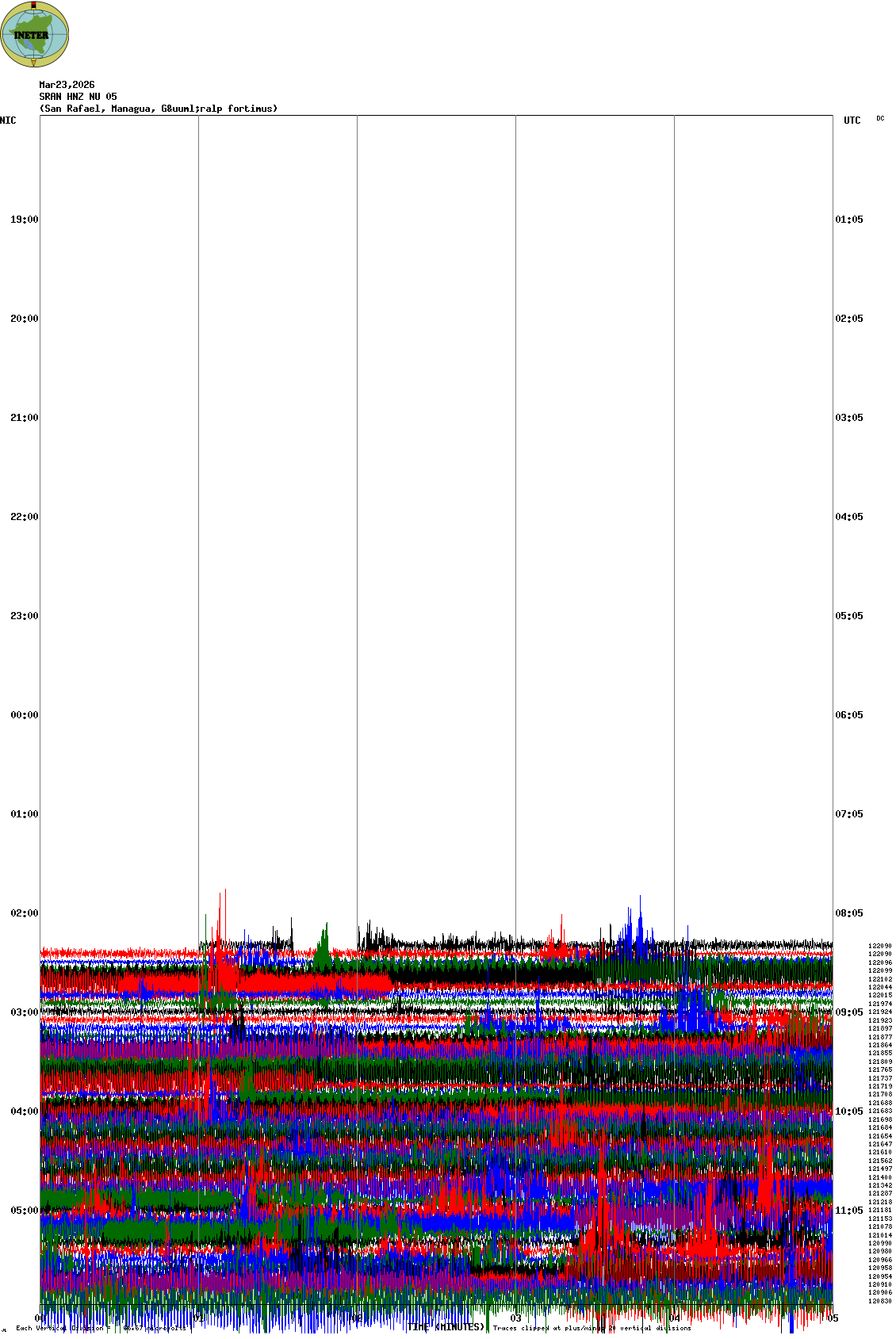Click the 122102 DC offset value
The width and height of the screenshot is (896, 1339).
pos(880,979)
